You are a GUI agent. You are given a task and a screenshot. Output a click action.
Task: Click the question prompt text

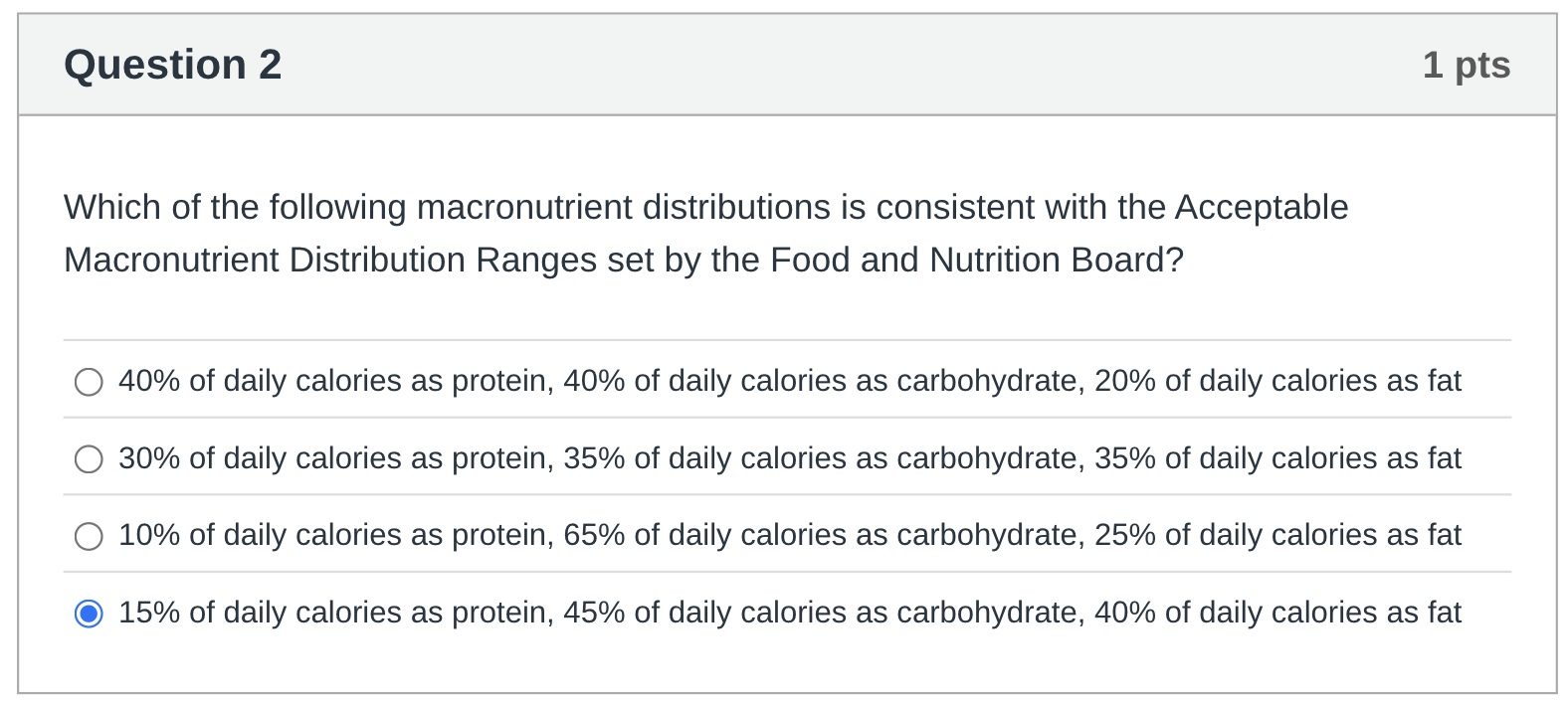[x=704, y=233]
